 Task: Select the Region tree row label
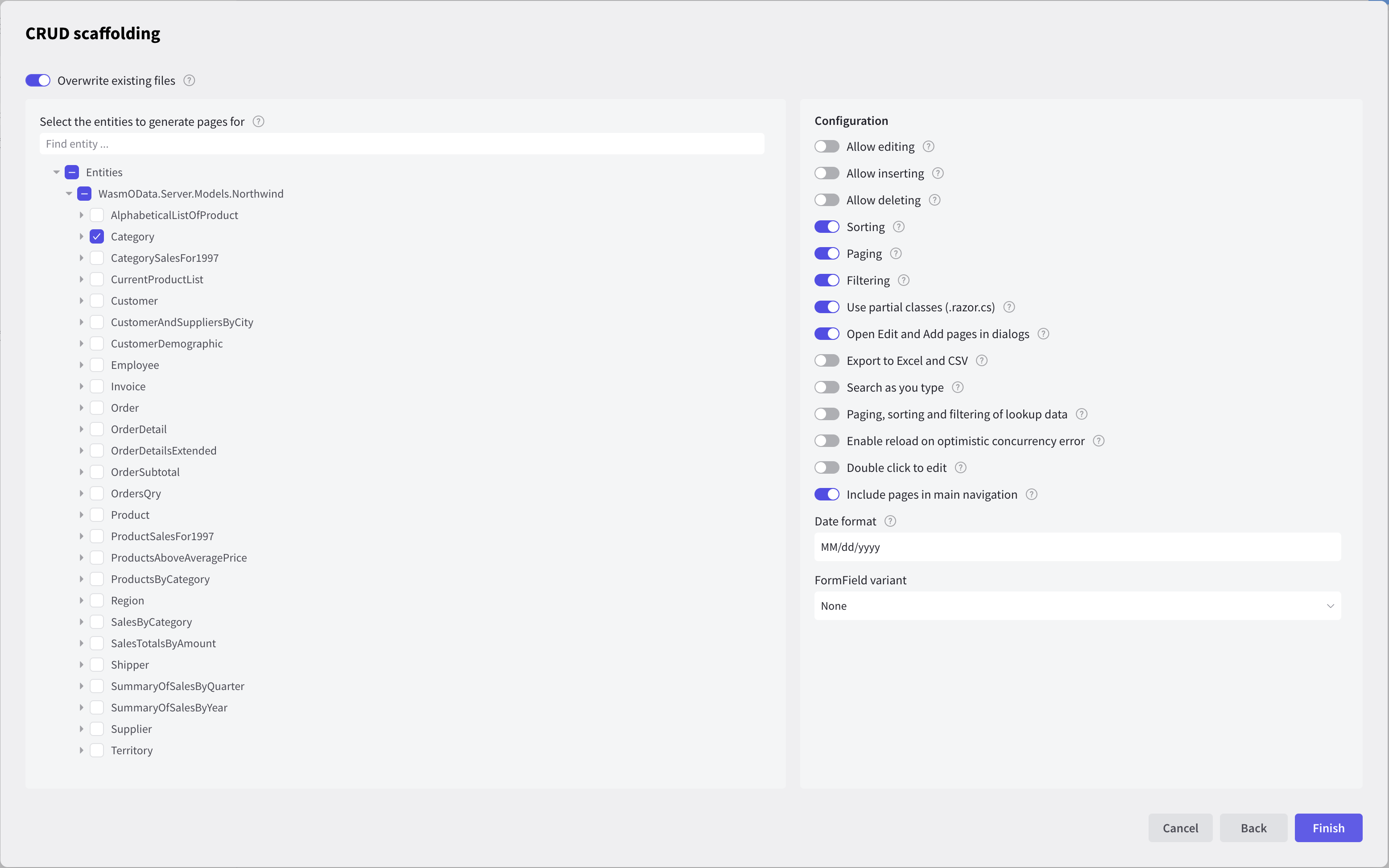[x=128, y=600]
